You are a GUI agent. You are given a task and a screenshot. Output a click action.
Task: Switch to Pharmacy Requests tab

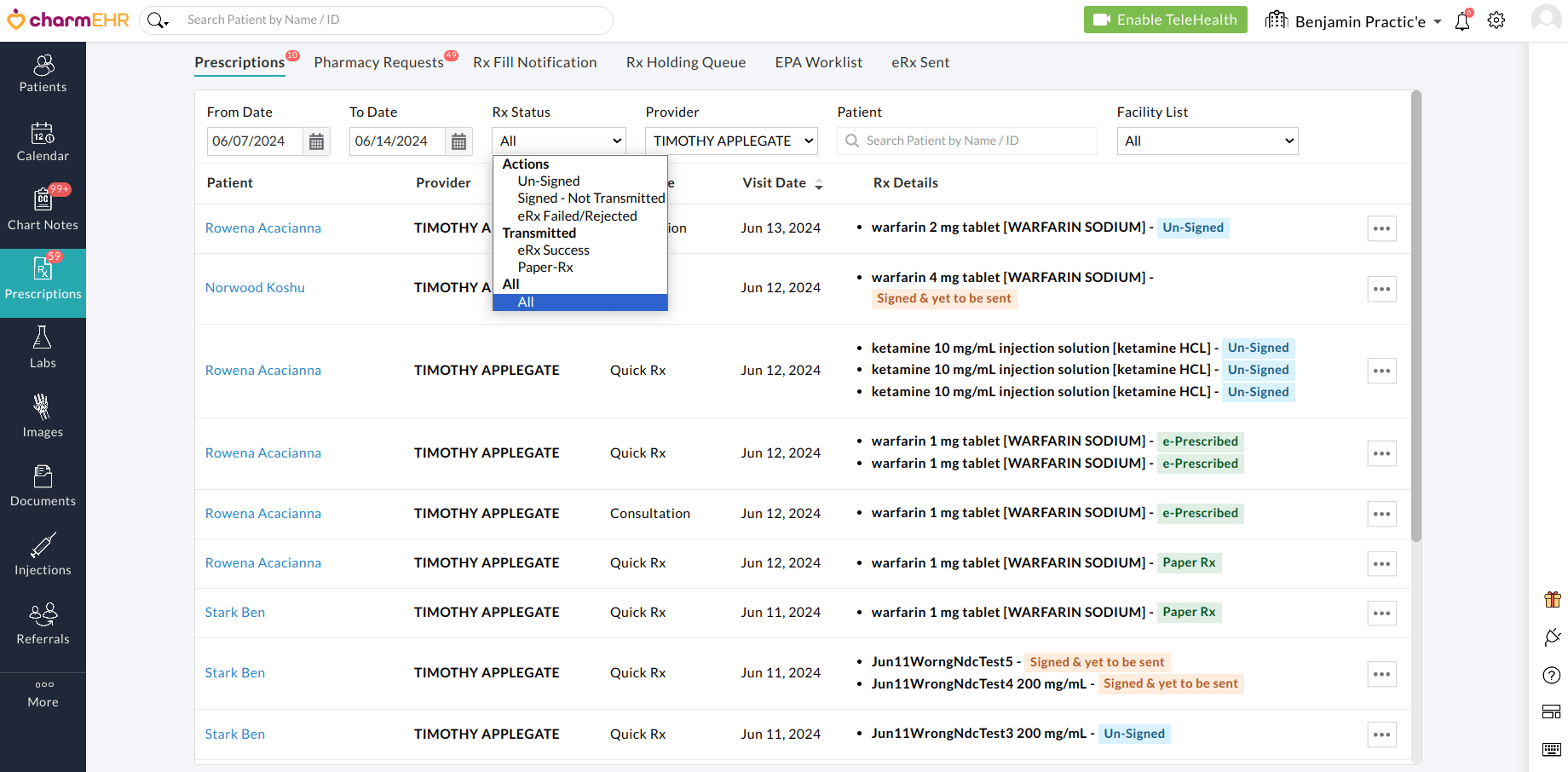click(x=378, y=62)
